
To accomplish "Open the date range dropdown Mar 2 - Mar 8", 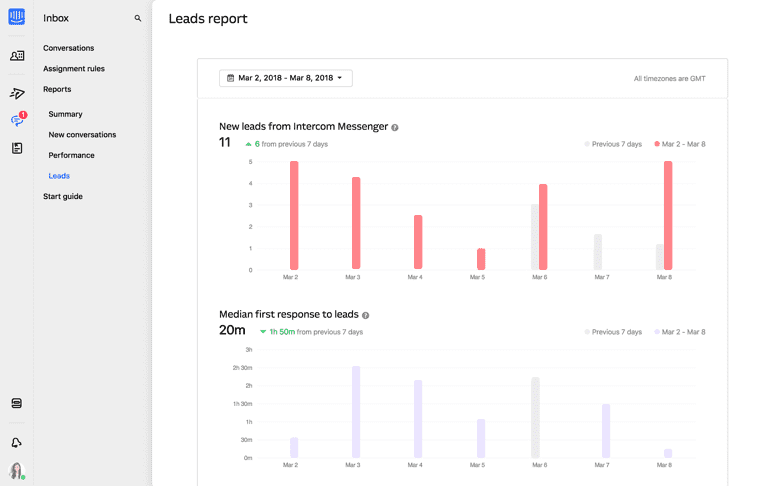I will [x=286, y=78].
